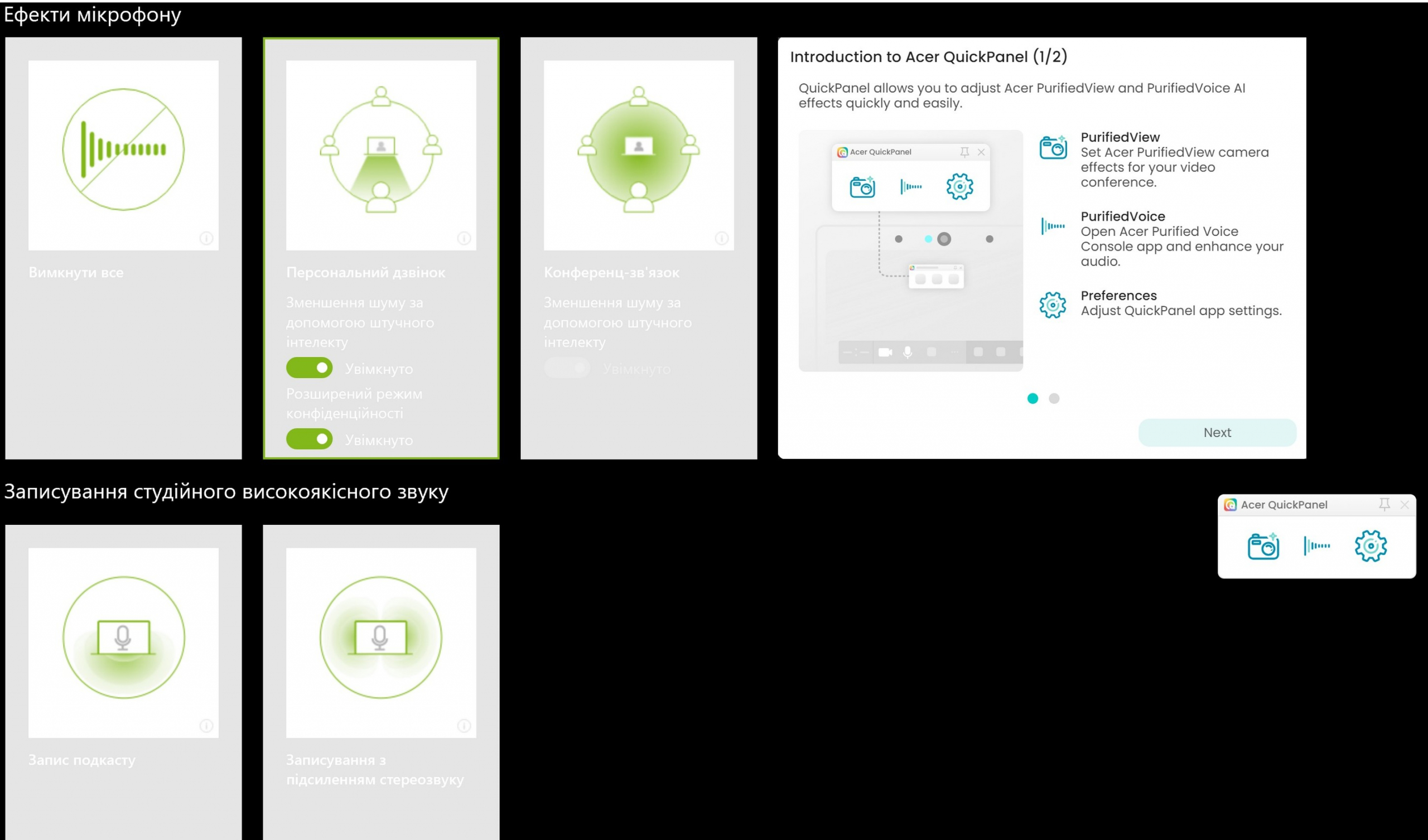This screenshot has width=1428, height=840.
Task: Go to second introduction page dot
Action: pos(1054,398)
